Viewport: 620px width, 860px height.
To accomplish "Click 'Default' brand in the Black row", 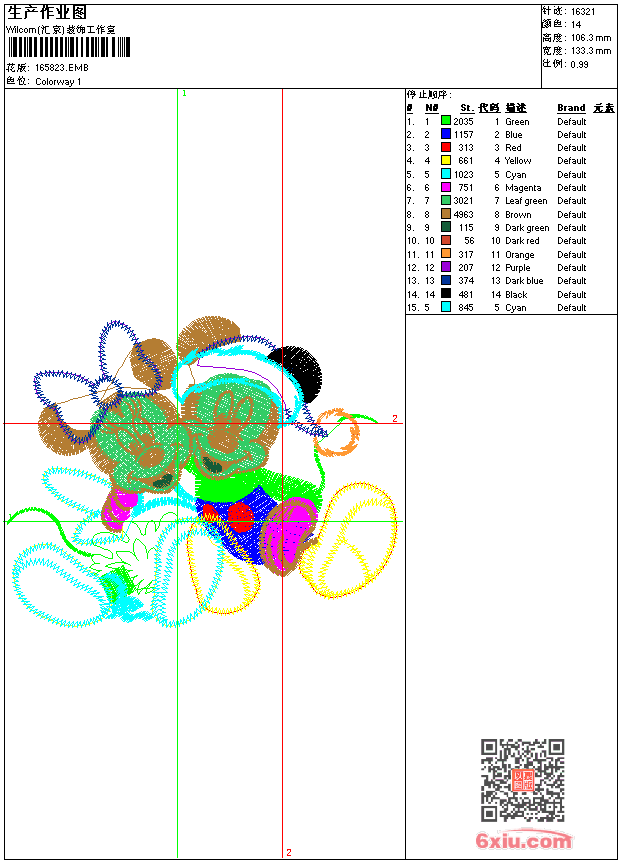I will point(572,295).
